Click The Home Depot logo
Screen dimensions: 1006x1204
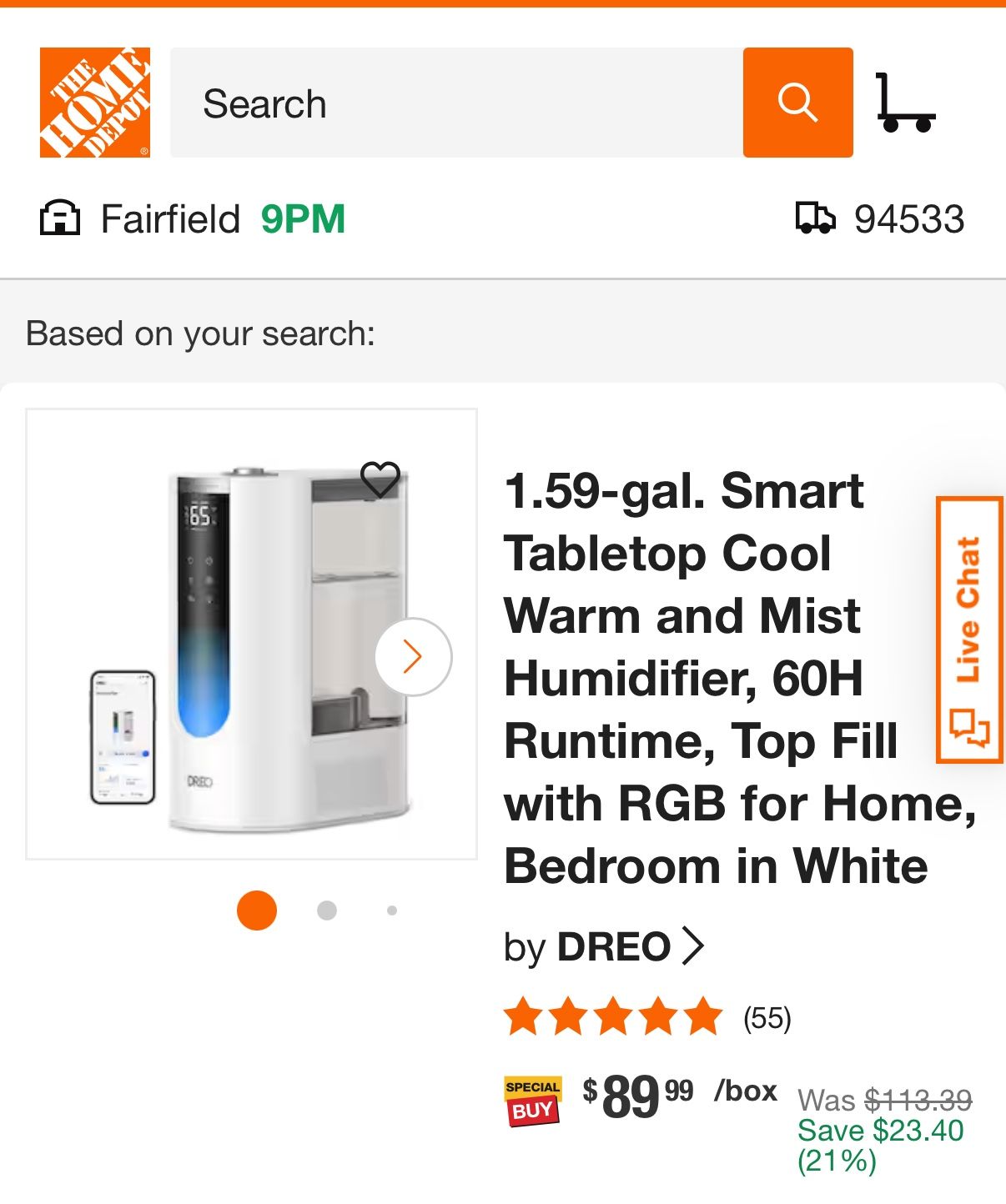(95, 103)
